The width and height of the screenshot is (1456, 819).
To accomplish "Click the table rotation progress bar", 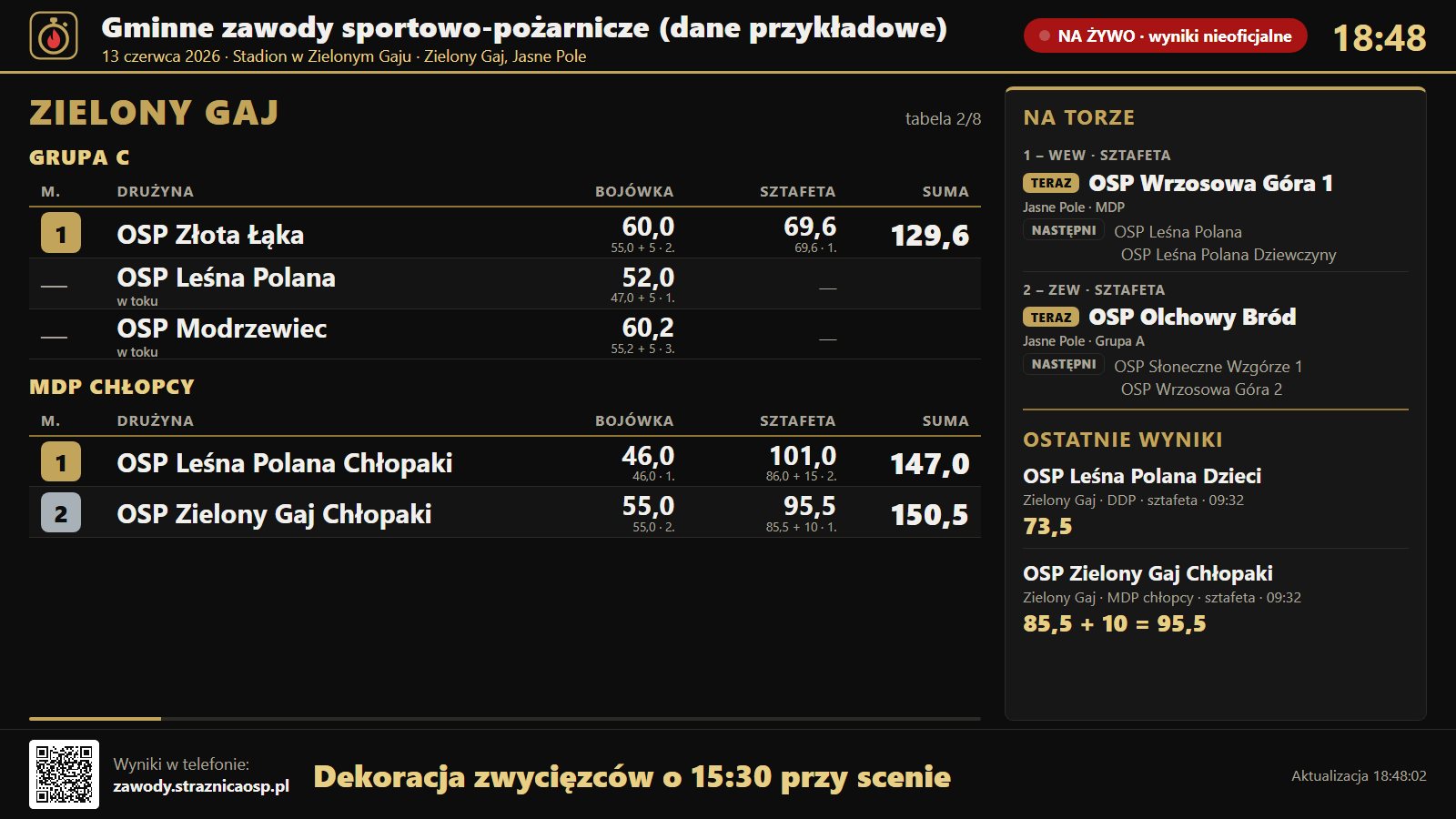I will (505, 719).
